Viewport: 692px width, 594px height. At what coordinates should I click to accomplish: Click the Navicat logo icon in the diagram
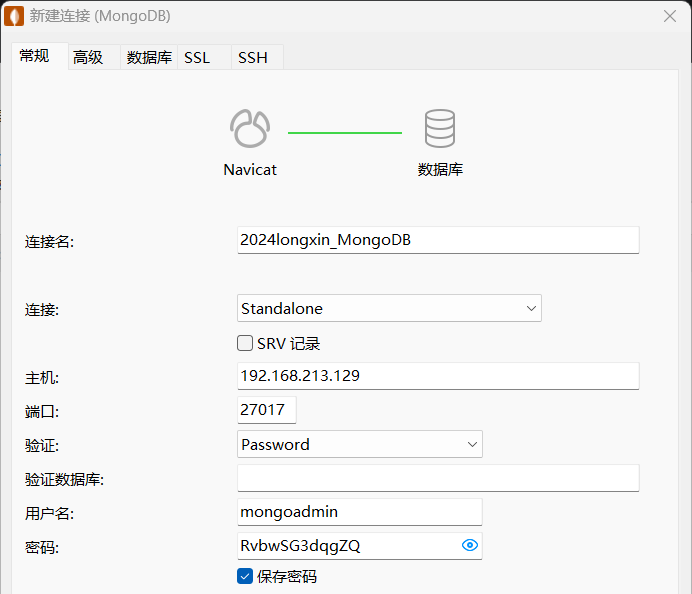(250, 128)
